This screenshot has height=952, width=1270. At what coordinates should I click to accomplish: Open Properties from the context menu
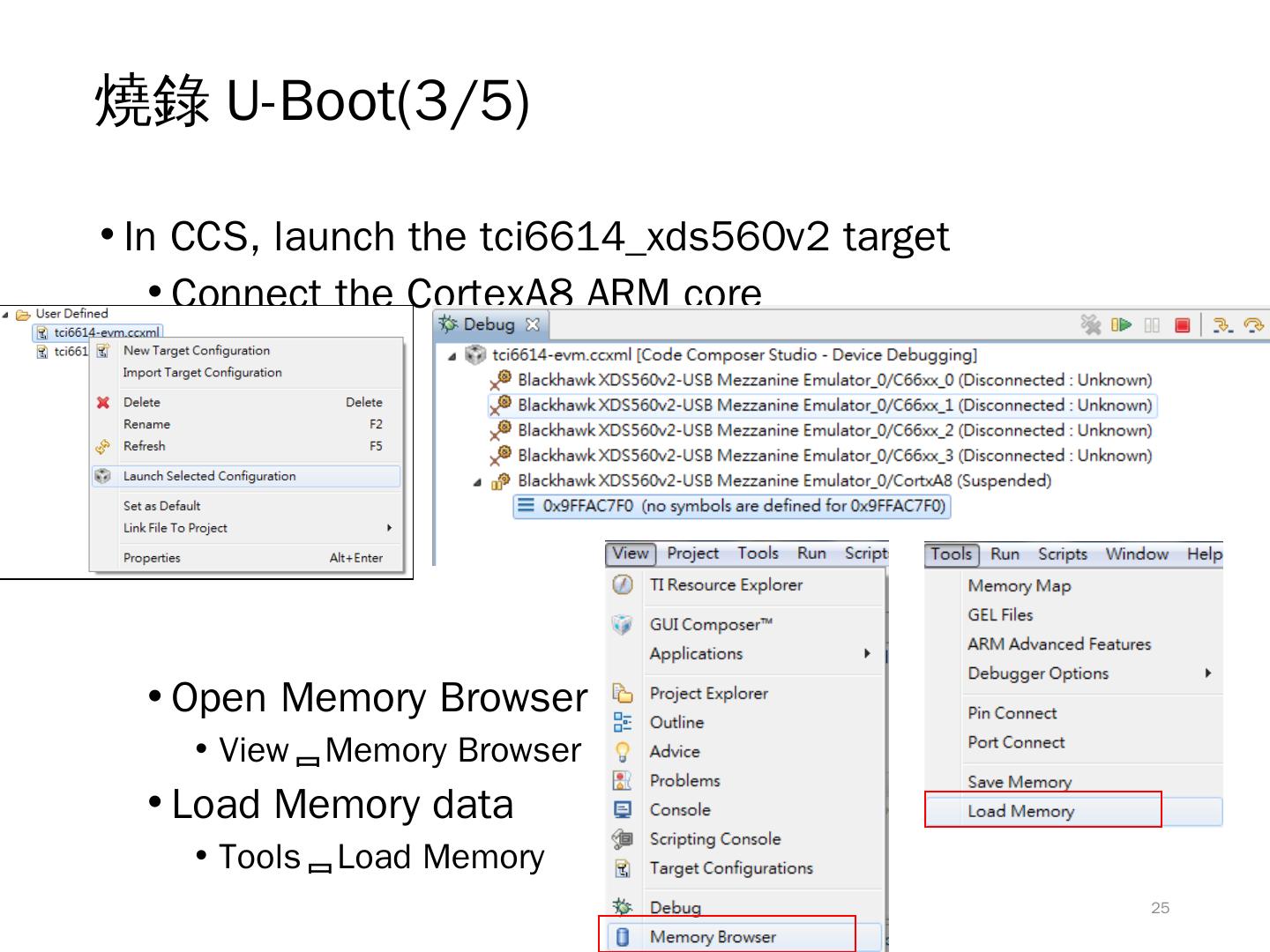click(246, 558)
